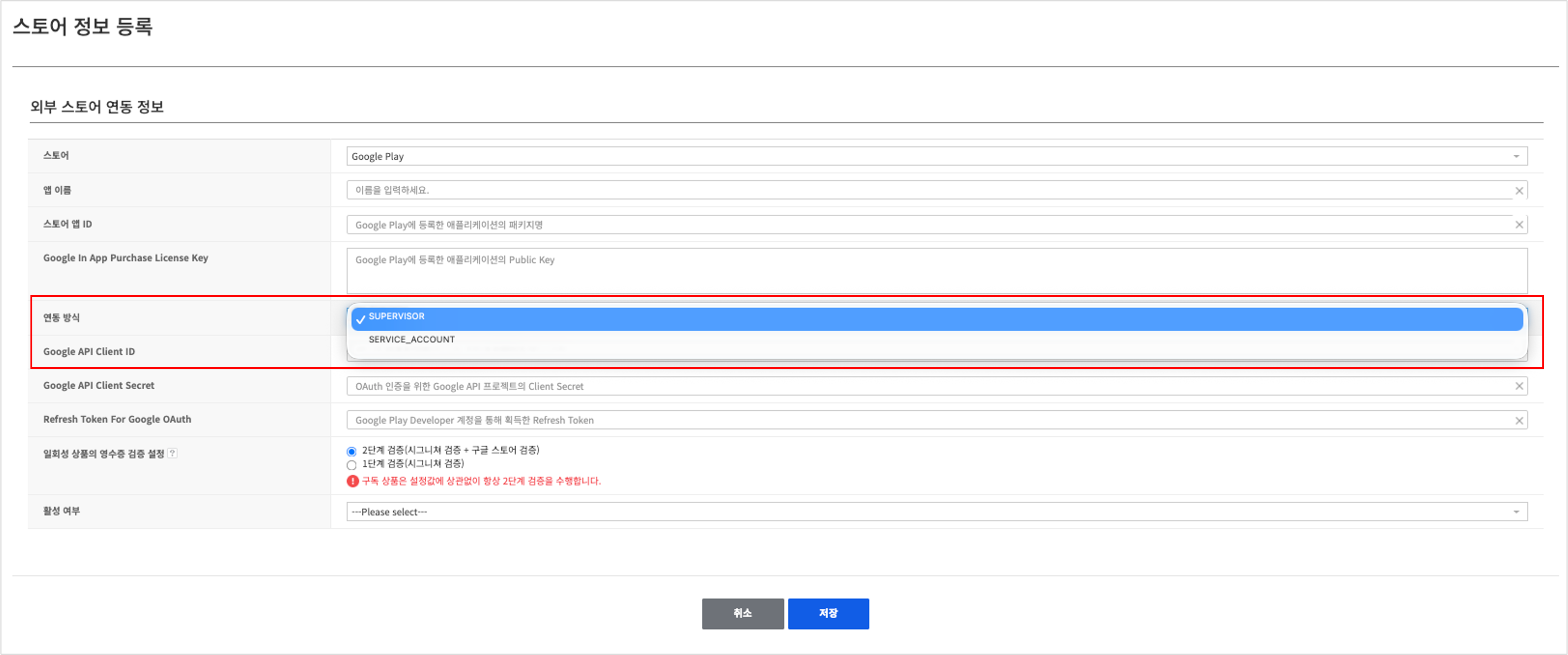Open the ---Please select--- dropdown
The image size is (1568, 655).
pos(913,511)
